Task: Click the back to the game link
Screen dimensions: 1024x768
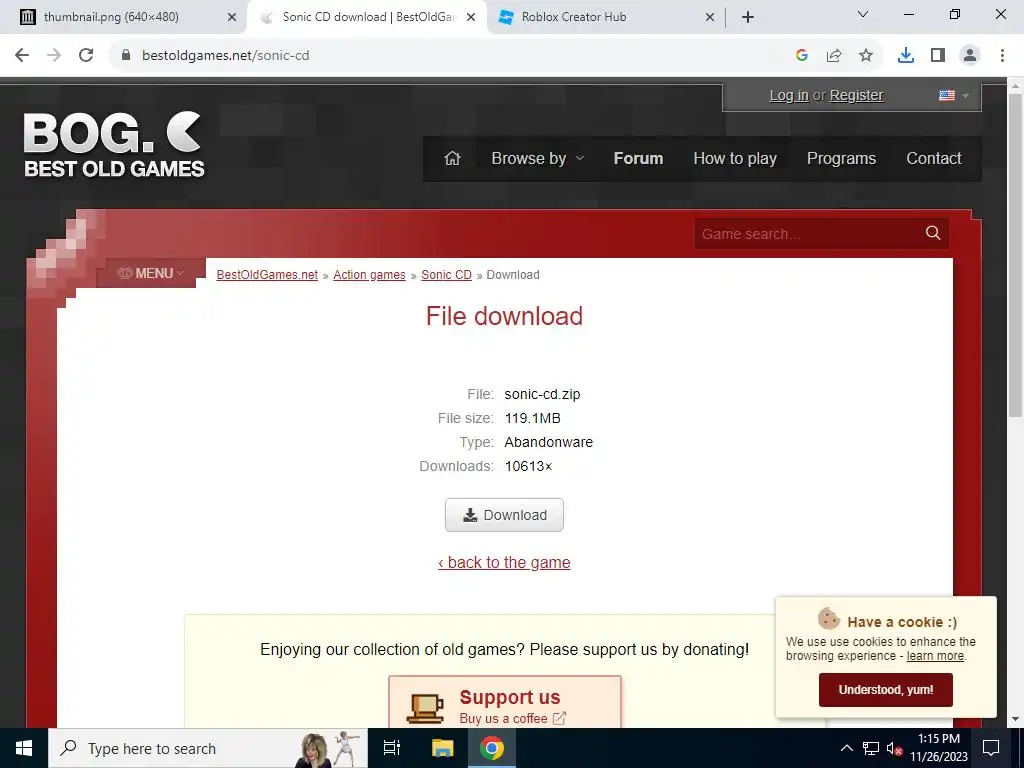Action: (x=504, y=562)
